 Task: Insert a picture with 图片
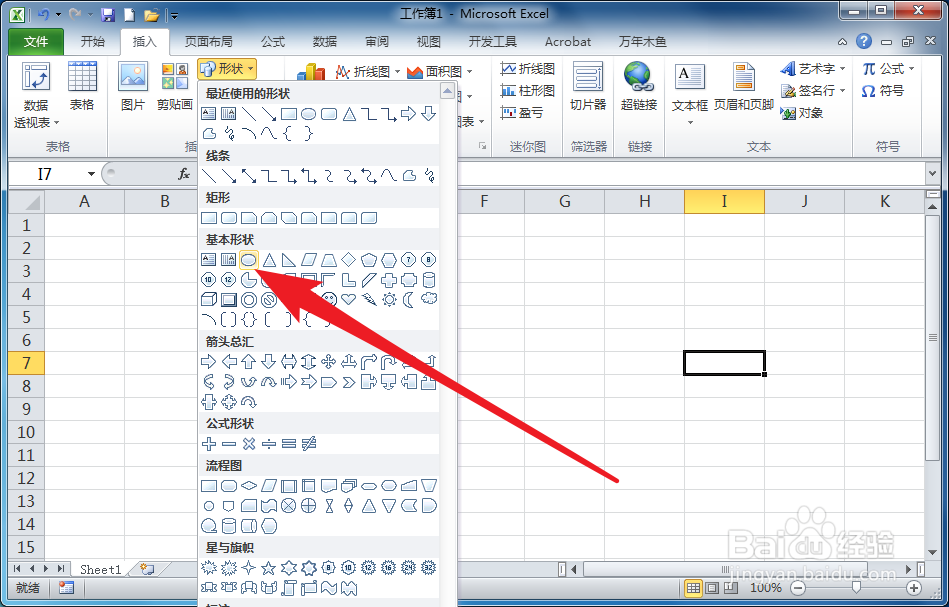click(x=133, y=87)
